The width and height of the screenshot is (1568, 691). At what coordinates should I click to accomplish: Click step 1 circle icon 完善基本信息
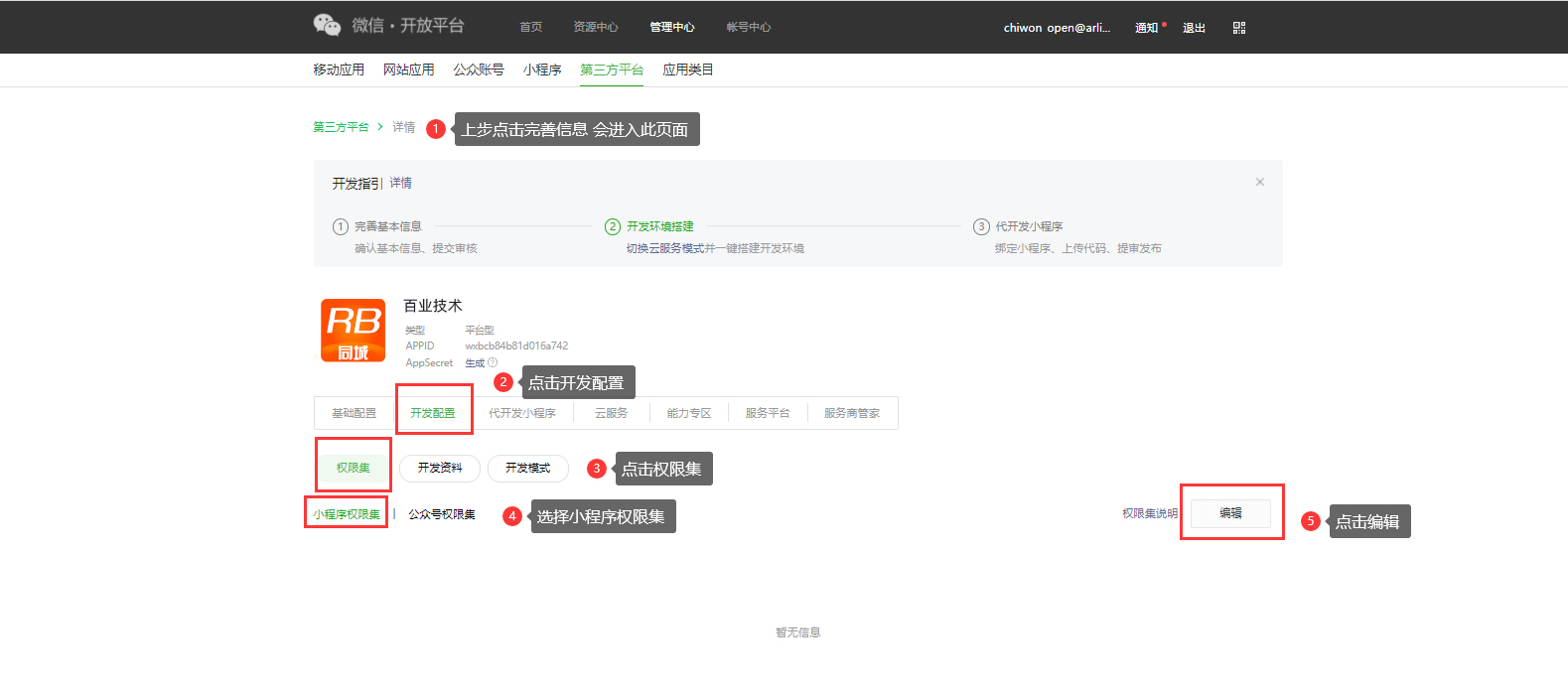pos(341,226)
